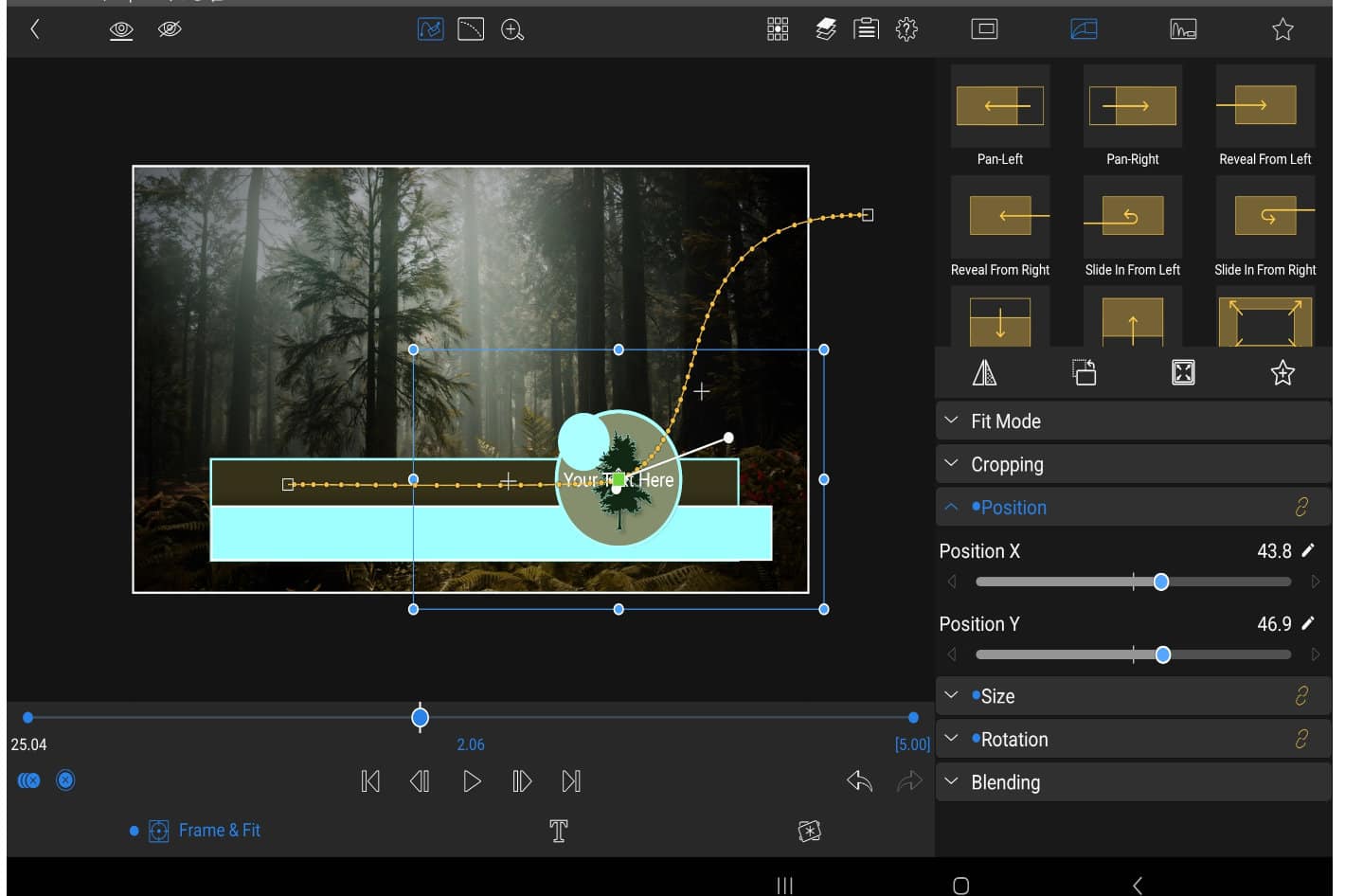Click the Position Y slider handle
The image size is (1345, 896).
pos(1163,654)
